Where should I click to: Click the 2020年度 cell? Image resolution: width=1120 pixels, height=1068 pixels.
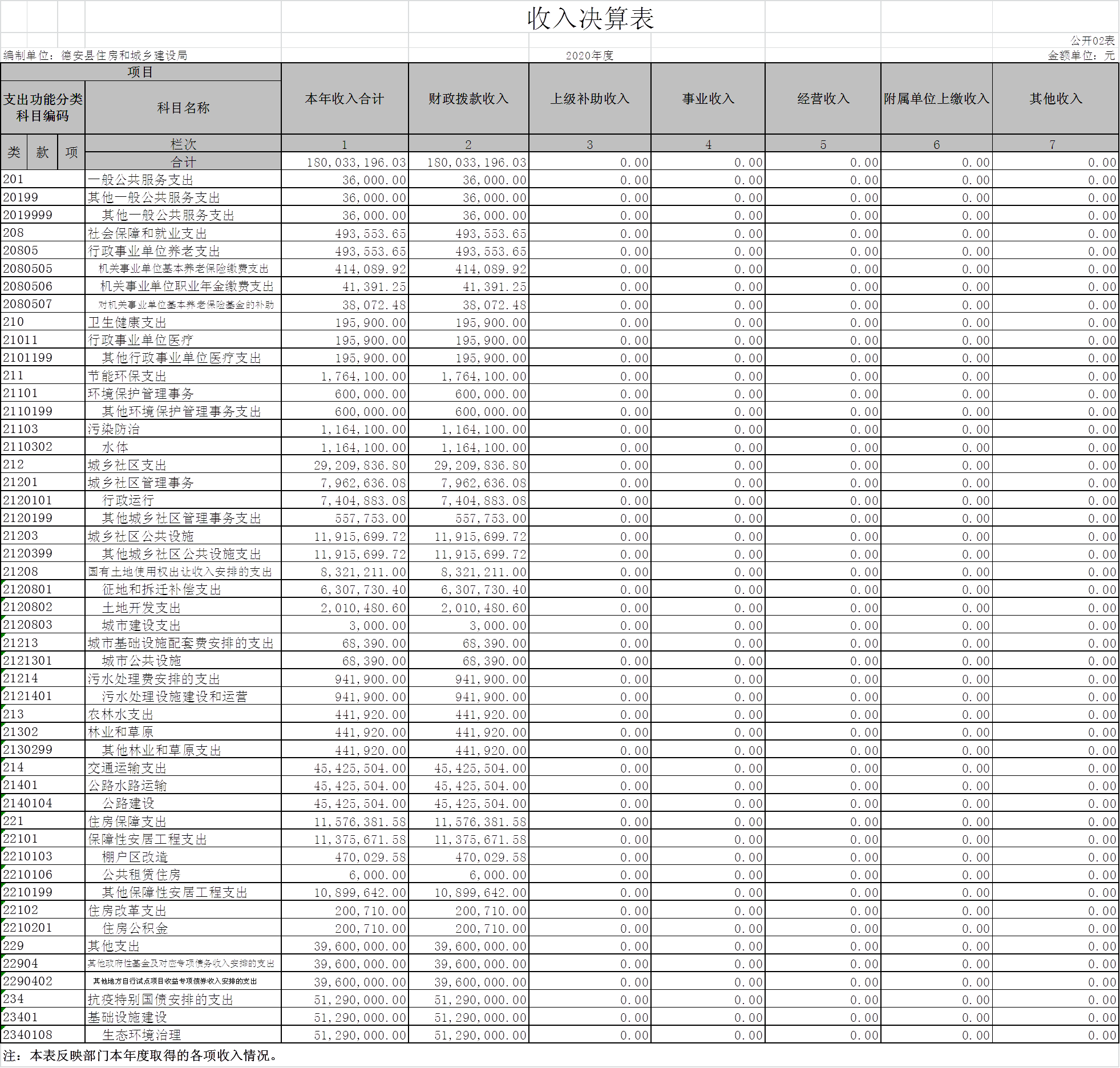point(589,55)
